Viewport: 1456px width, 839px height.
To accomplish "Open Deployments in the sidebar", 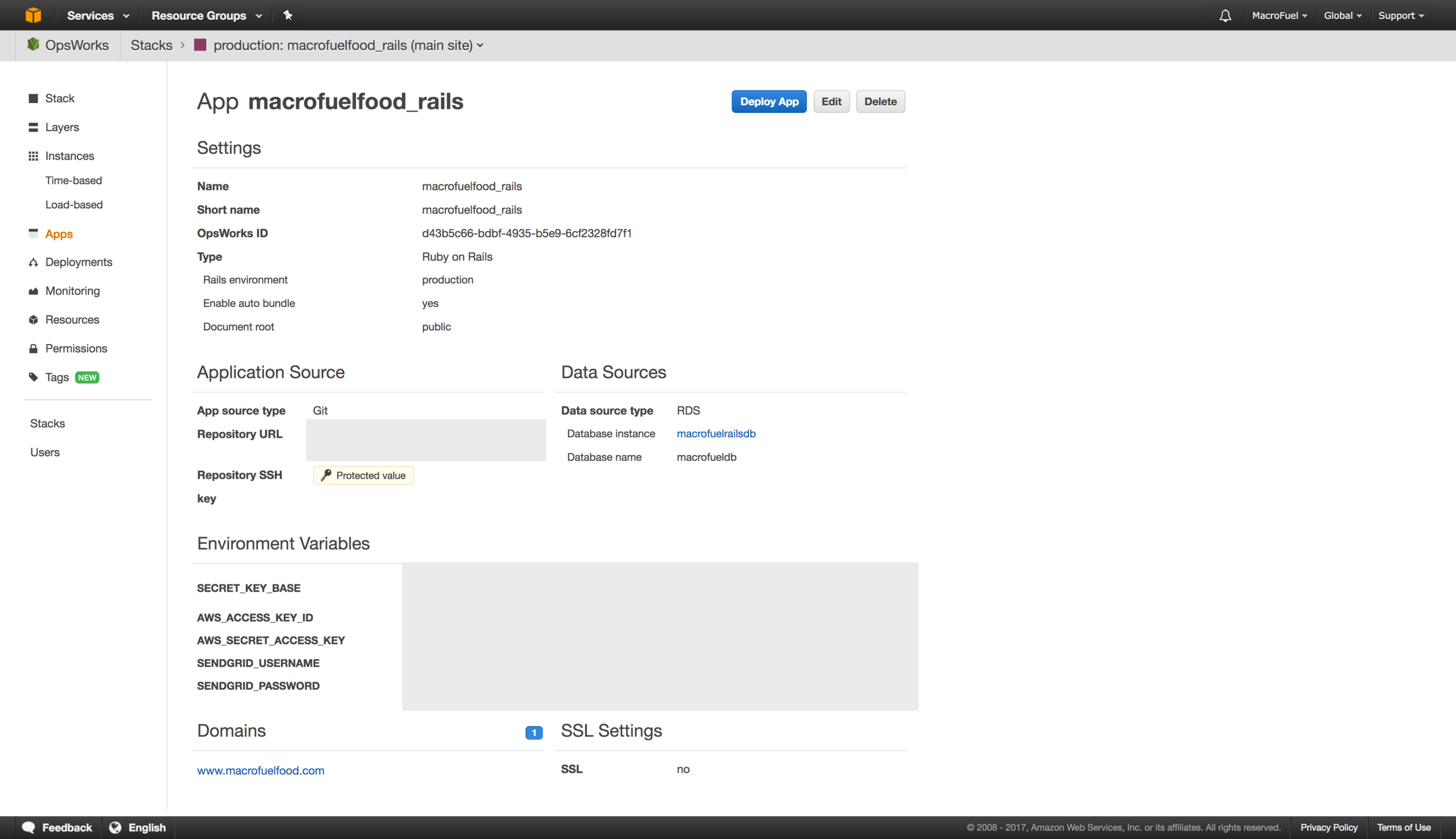I will tap(79, 262).
